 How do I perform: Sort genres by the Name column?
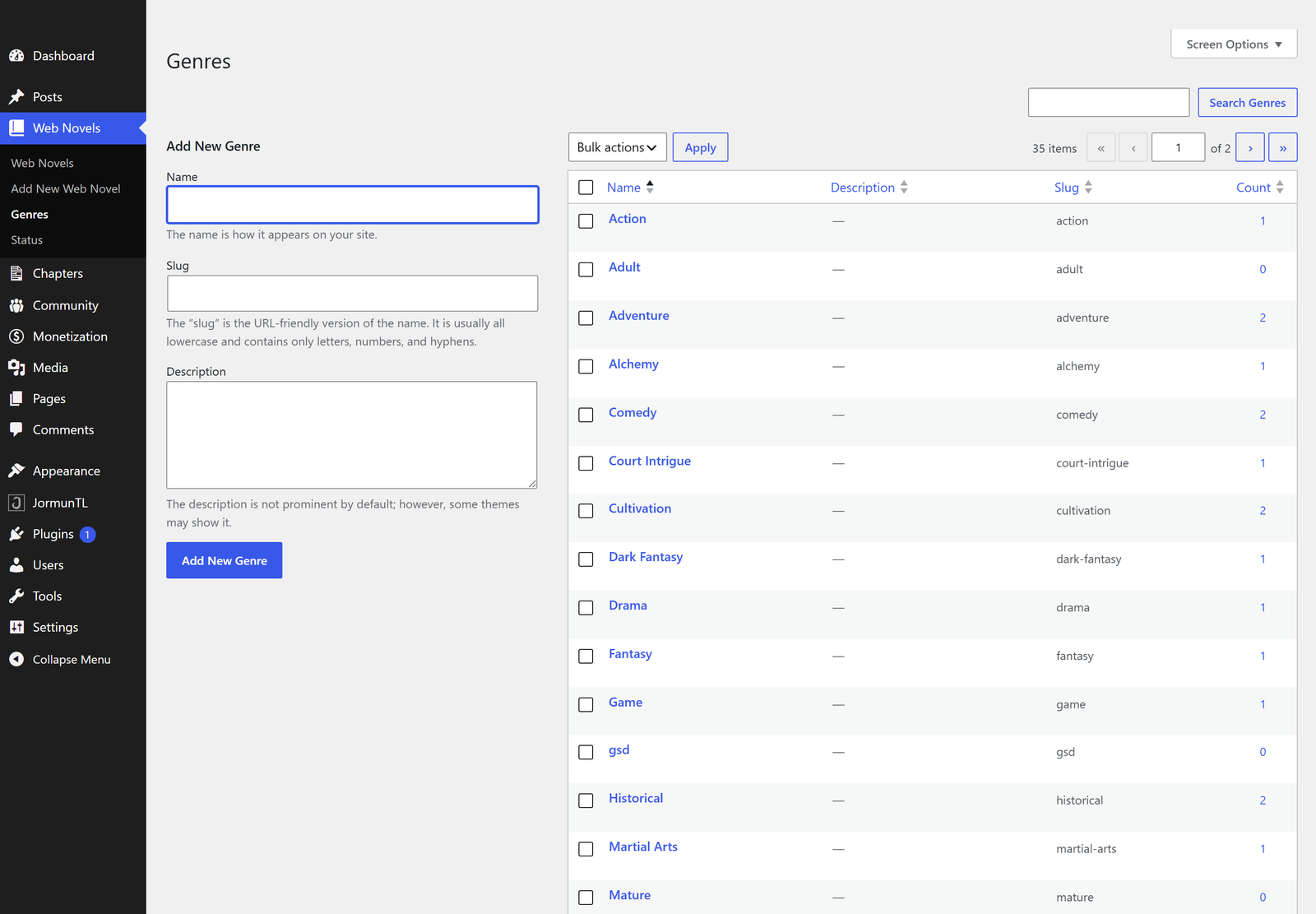pos(631,188)
